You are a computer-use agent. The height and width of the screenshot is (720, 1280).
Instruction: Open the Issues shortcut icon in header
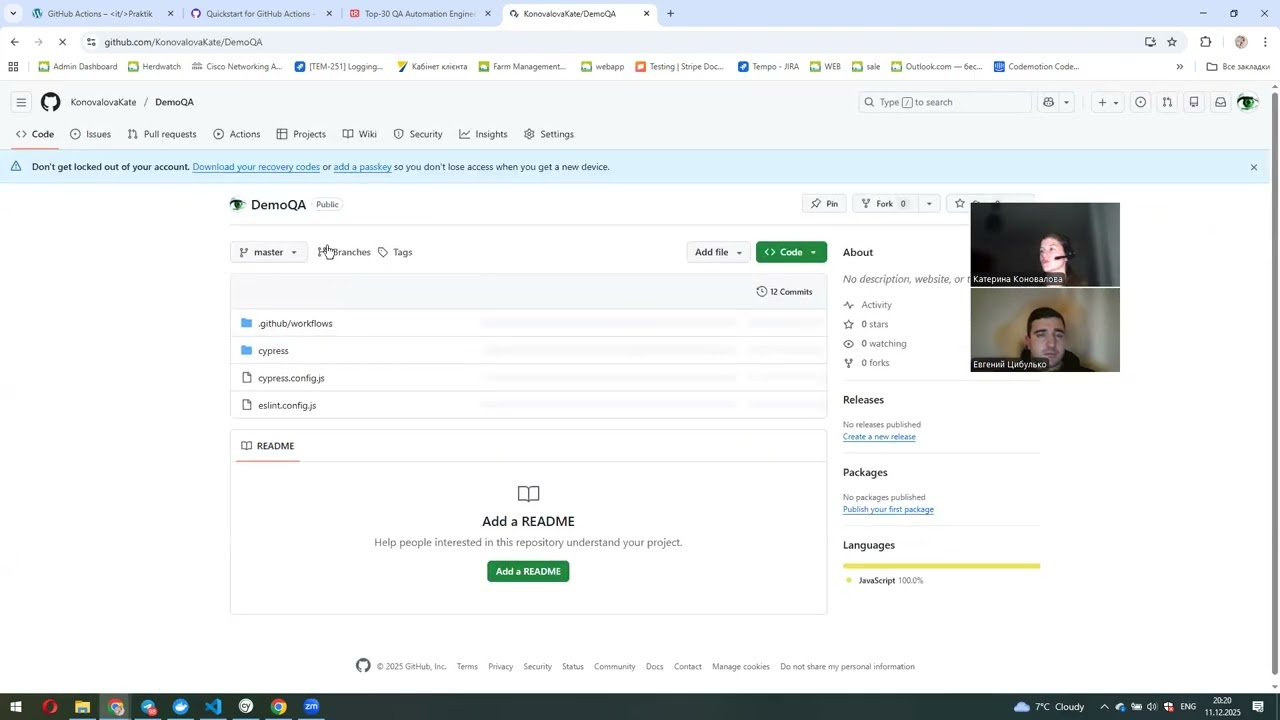1140,102
